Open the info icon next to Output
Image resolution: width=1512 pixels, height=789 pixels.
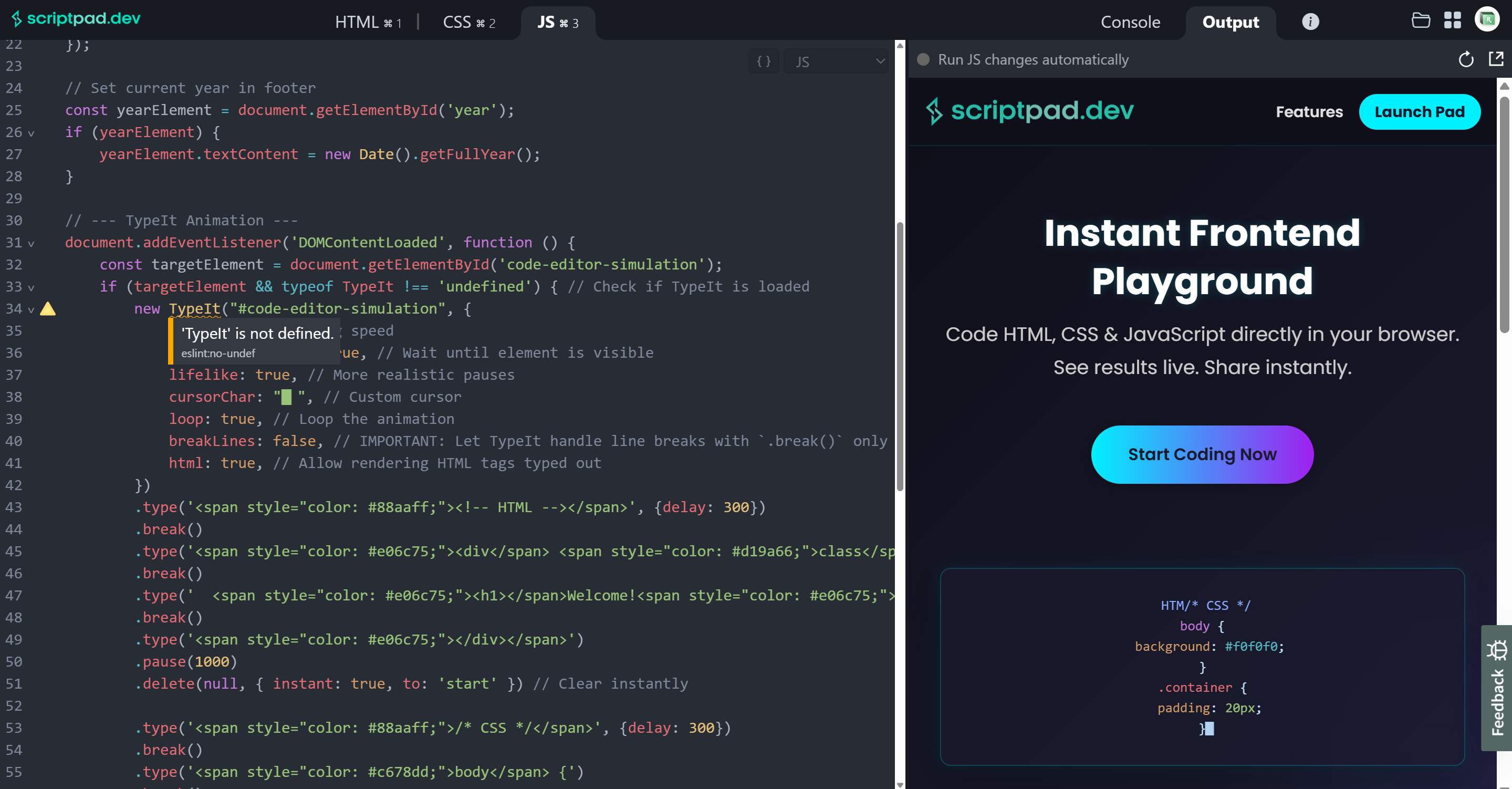click(x=1310, y=22)
